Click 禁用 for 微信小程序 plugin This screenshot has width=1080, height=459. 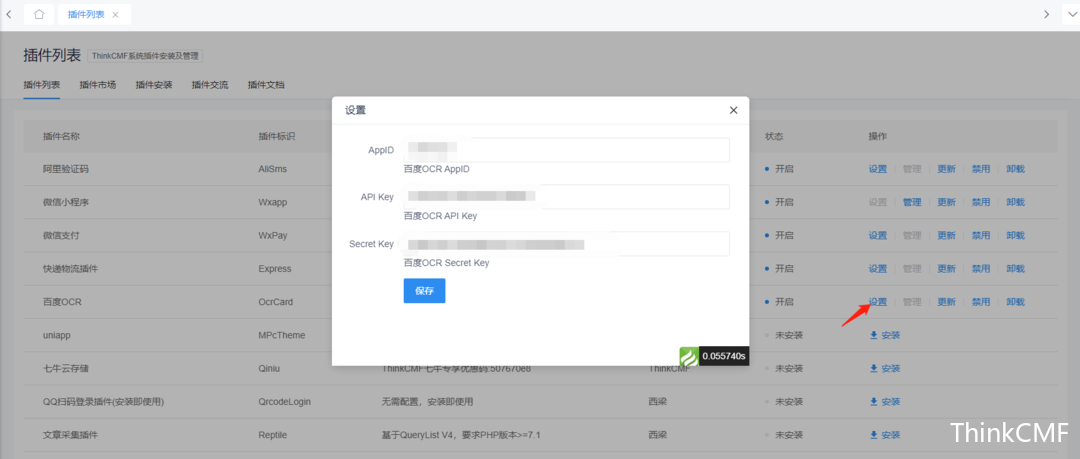point(981,203)
